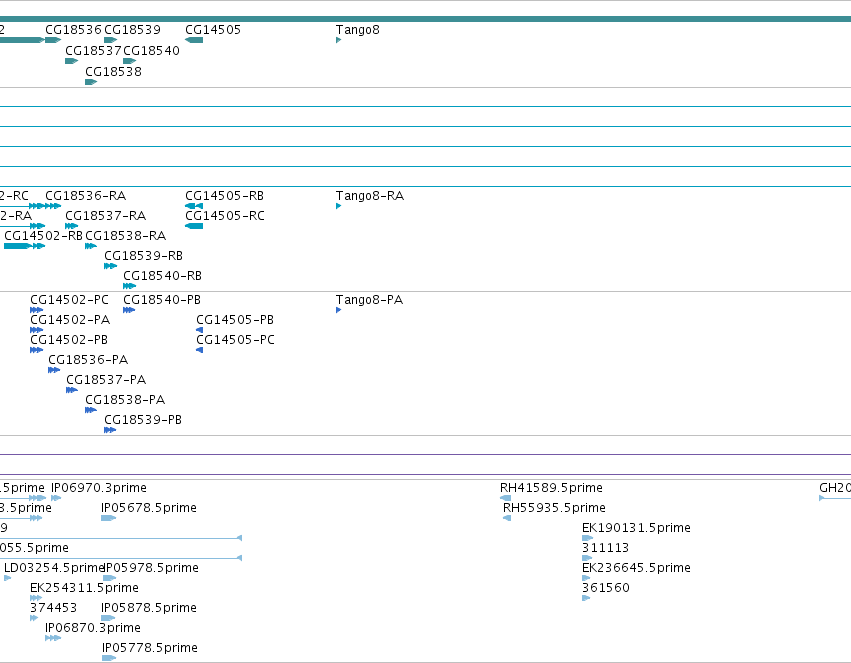Click the CG18537-PA protein label
This screenshot has width=851, height=663.
coord(106,380)
